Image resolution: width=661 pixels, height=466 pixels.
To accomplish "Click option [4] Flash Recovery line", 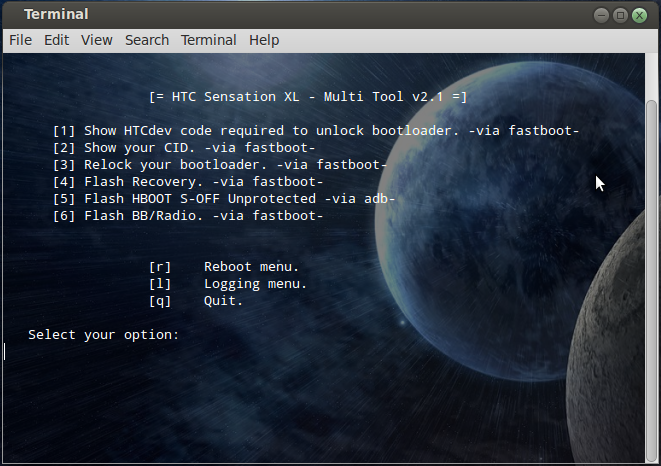I will click(x=188, y=182).
